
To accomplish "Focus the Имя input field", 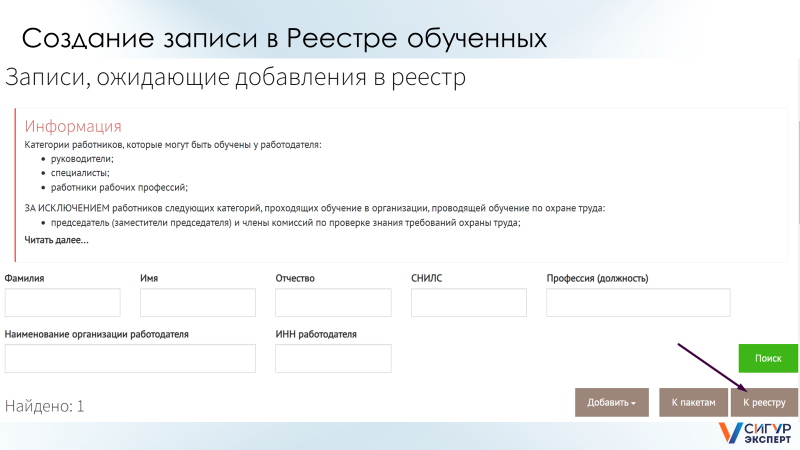I will tap(198, 303).
